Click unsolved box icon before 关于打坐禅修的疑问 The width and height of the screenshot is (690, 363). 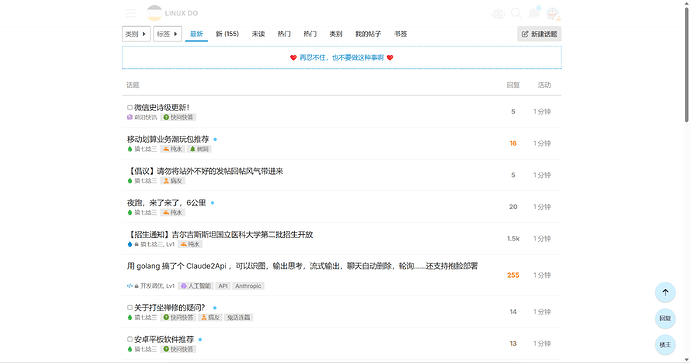pos(130,308)
